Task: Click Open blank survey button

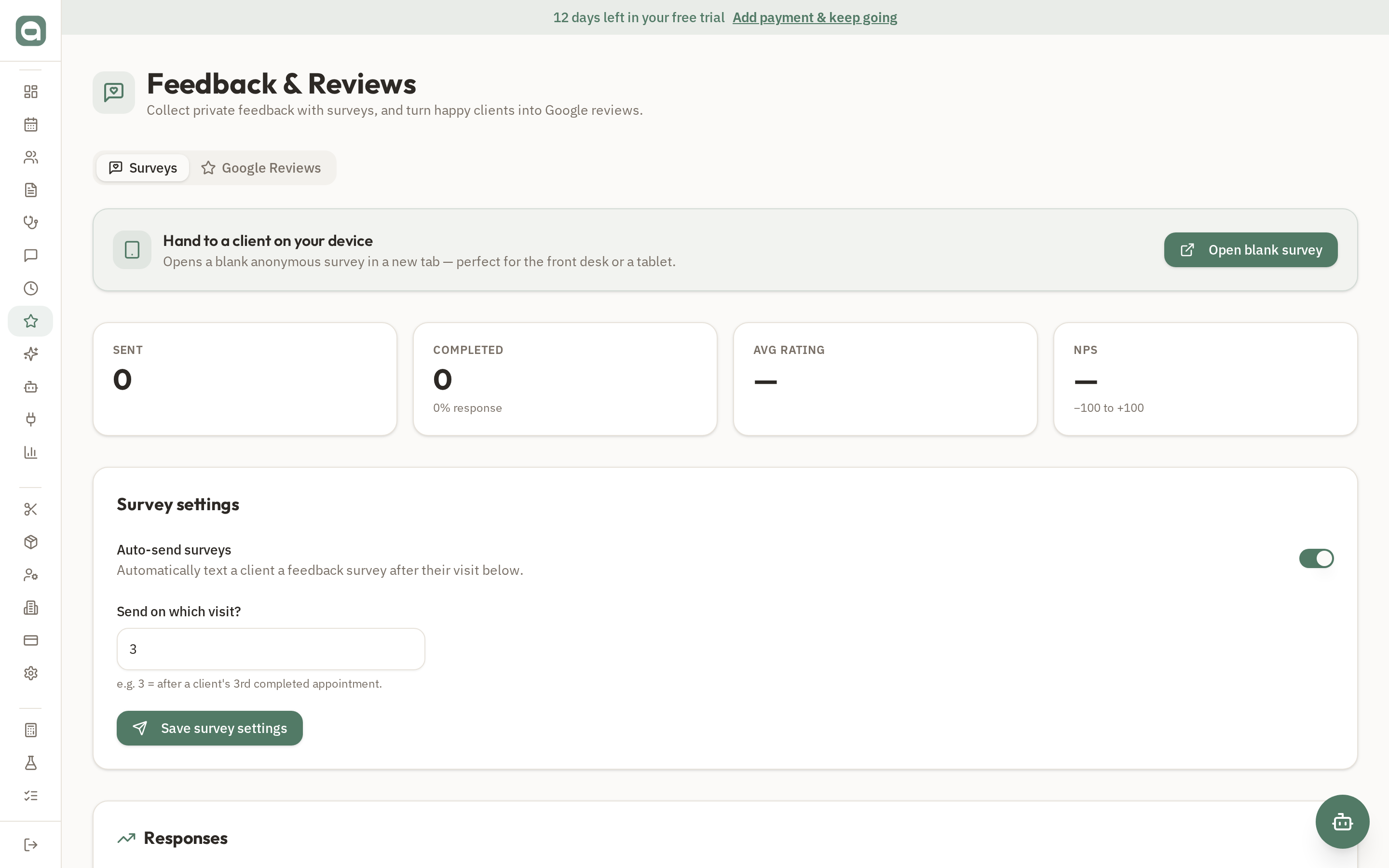Action: tap(1251, 250)
